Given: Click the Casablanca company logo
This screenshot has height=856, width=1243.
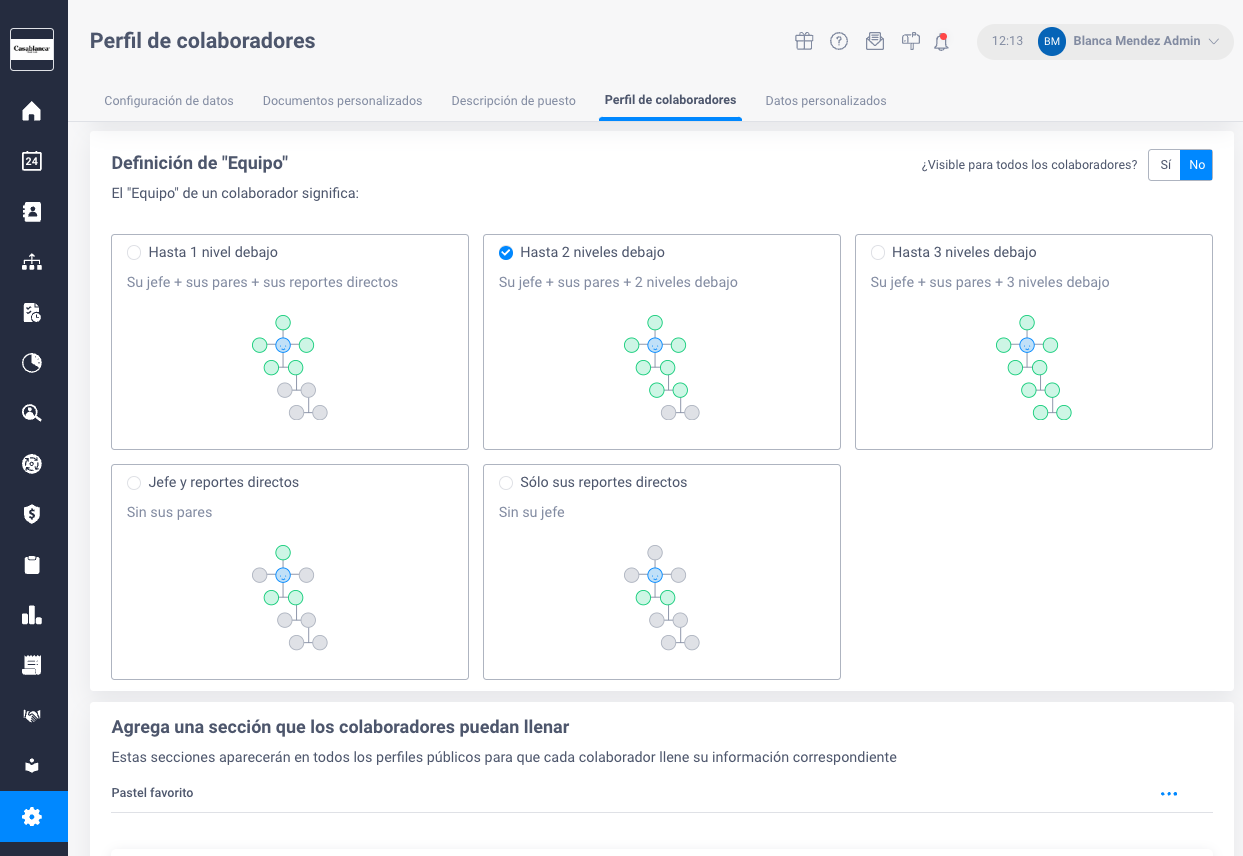Looking at the screenshot, I should pos(32,49).
